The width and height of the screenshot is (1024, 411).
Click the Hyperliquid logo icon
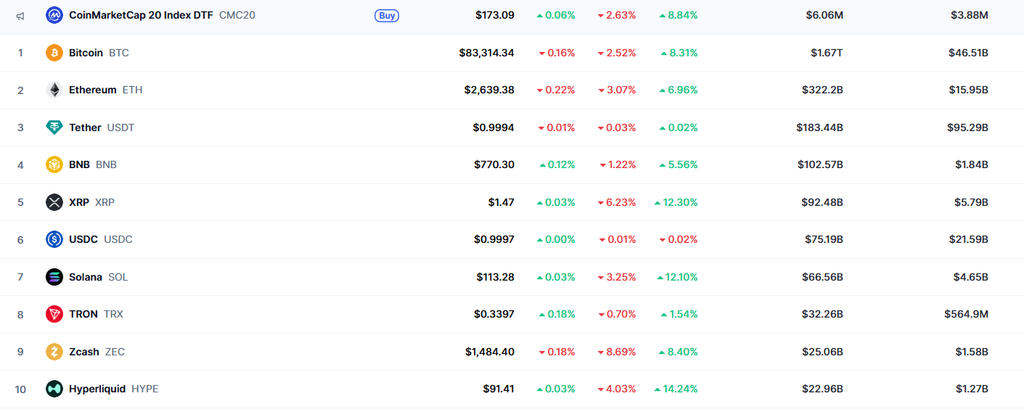click(54, 389)
